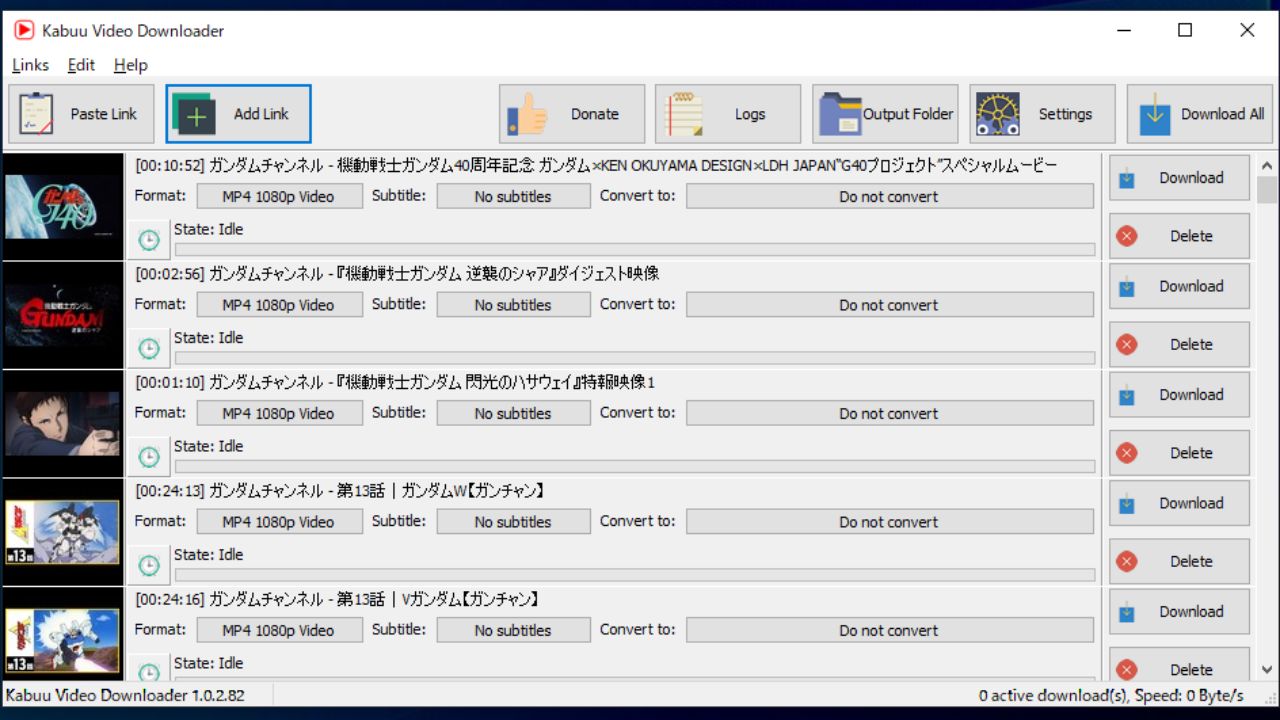1280x720 pixels.
Task: Click title '第13話 | ガンダムW【ガンチャン】'
Action: [441, 491]
